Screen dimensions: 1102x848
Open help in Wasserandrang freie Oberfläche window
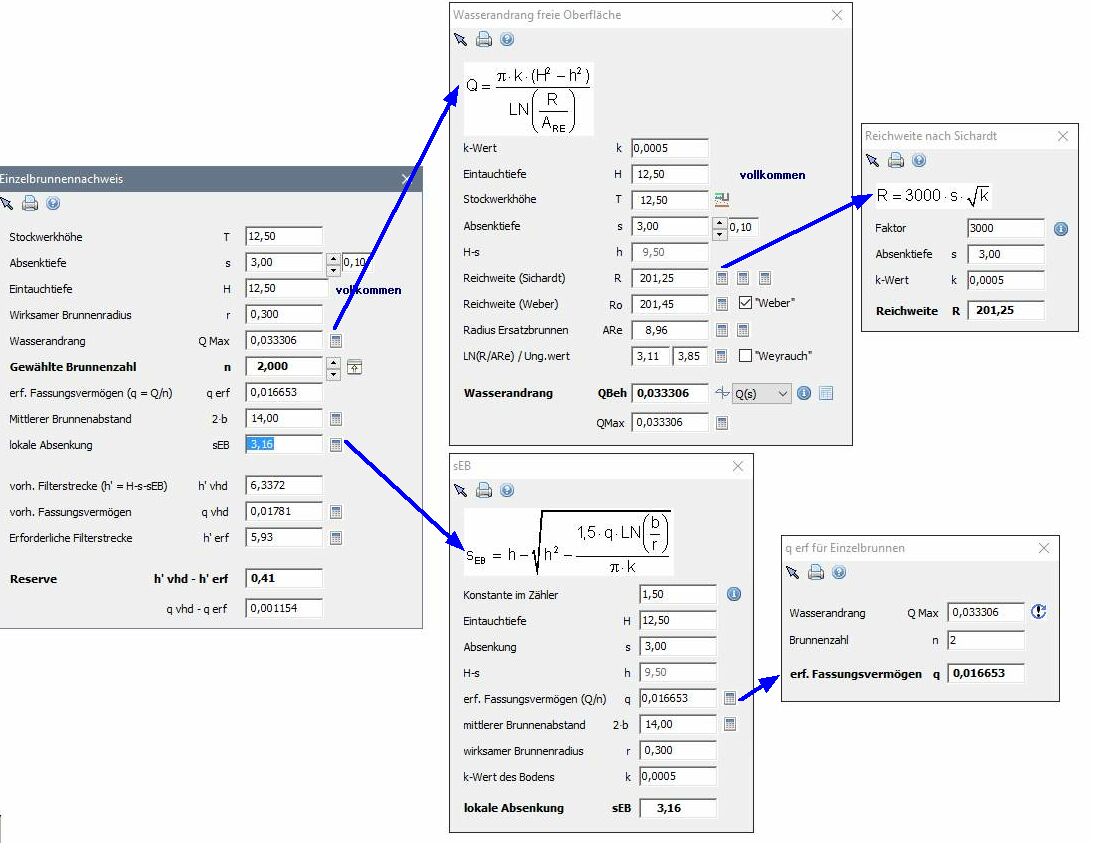(x=507, y=40)
